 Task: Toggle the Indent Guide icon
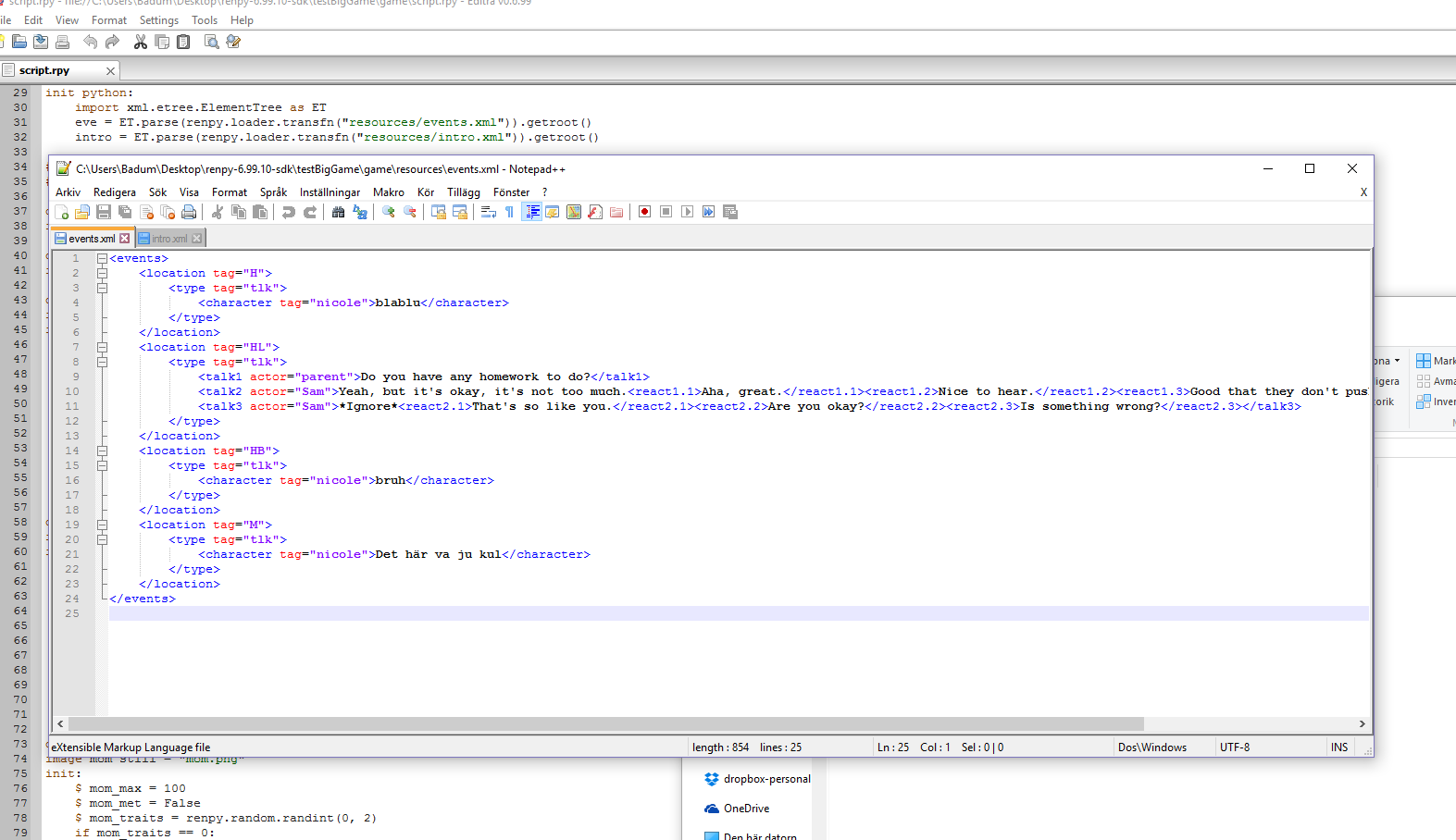[531, 212]
